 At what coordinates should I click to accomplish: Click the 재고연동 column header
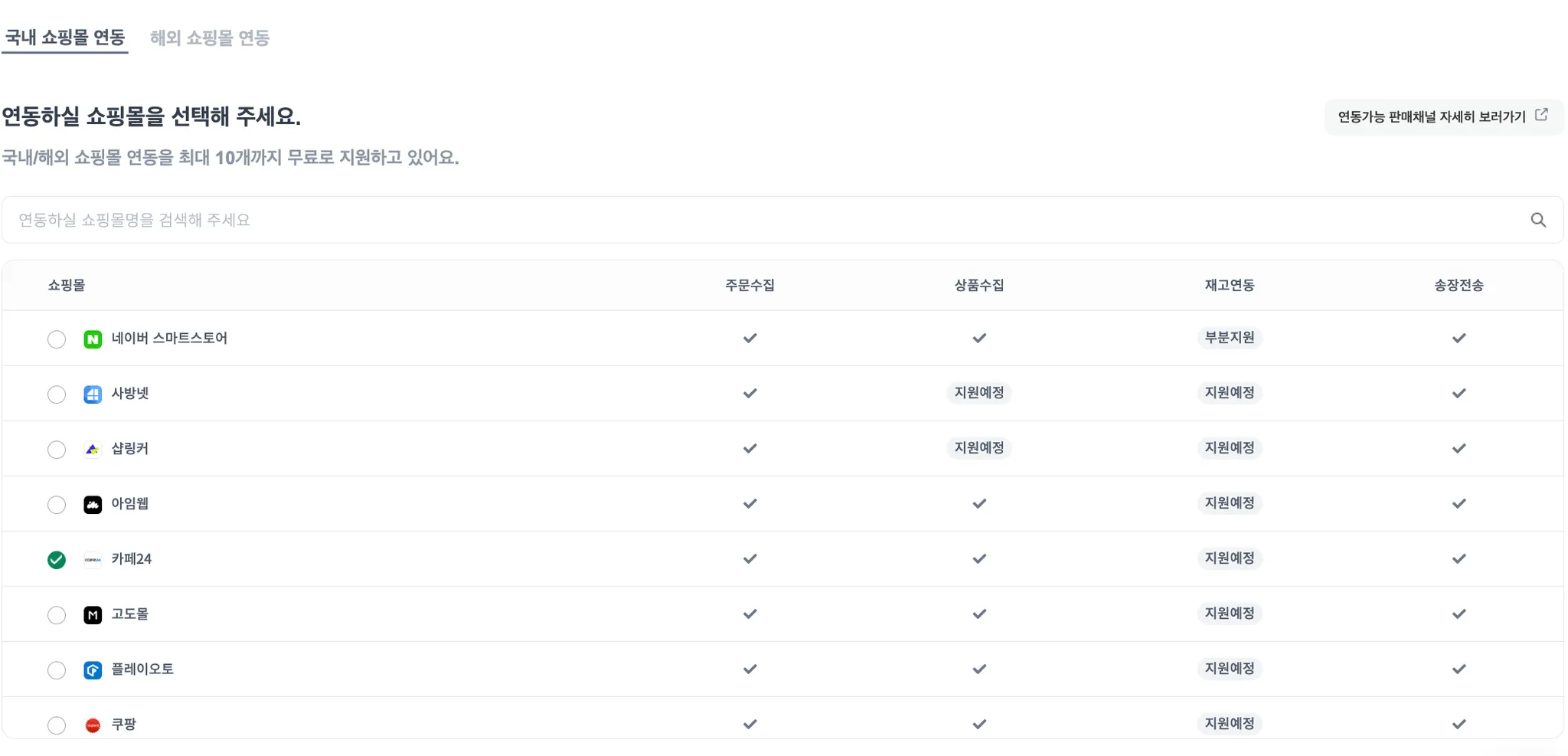(1230, 286)
